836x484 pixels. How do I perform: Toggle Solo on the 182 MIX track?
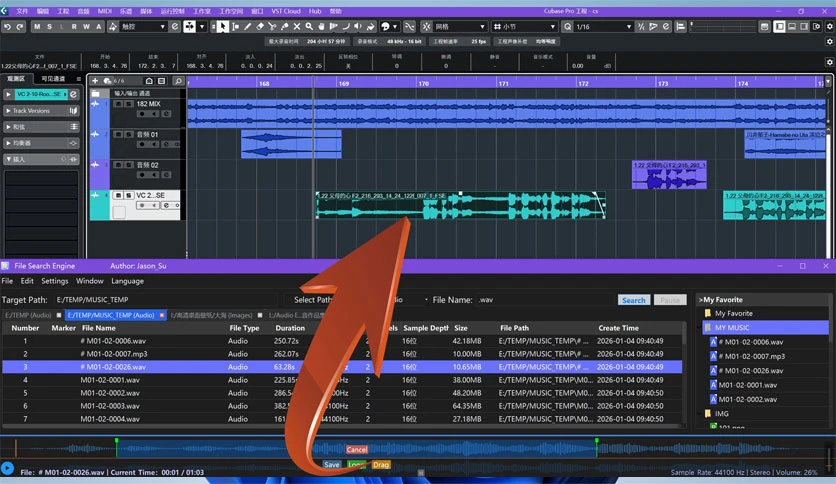(128, 104)
